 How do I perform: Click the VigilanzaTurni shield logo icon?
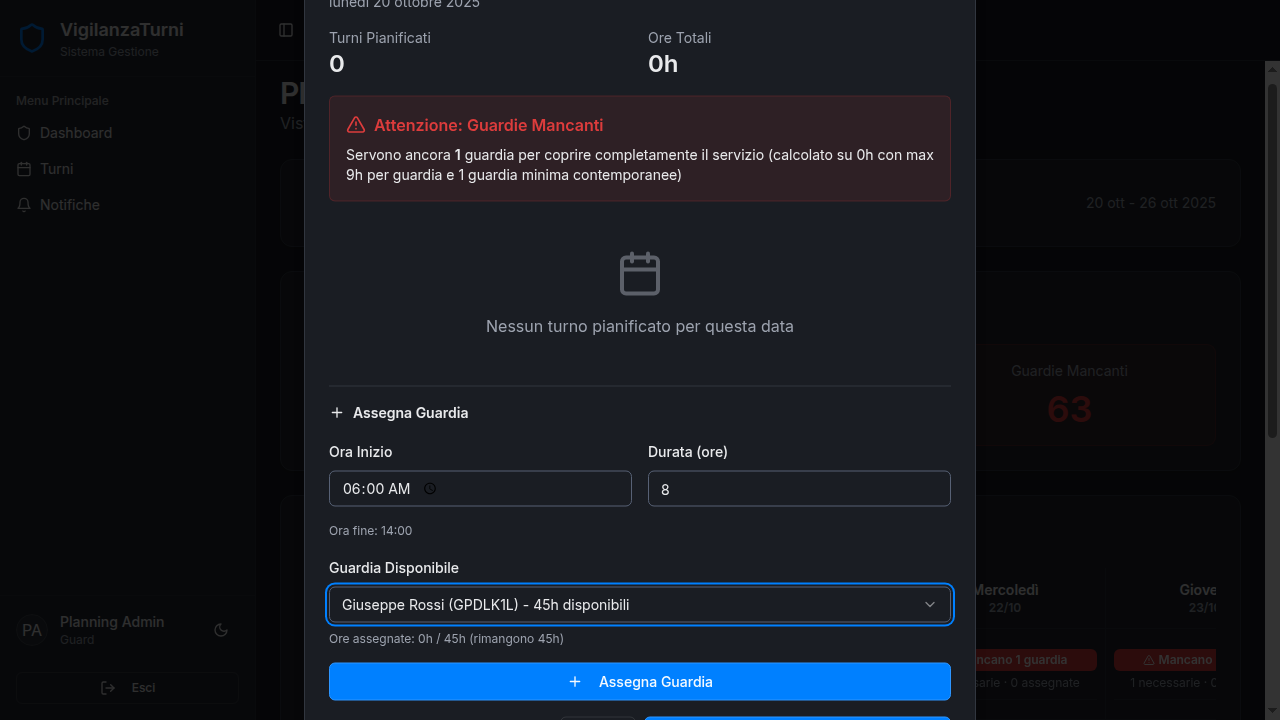pos(32,39)
